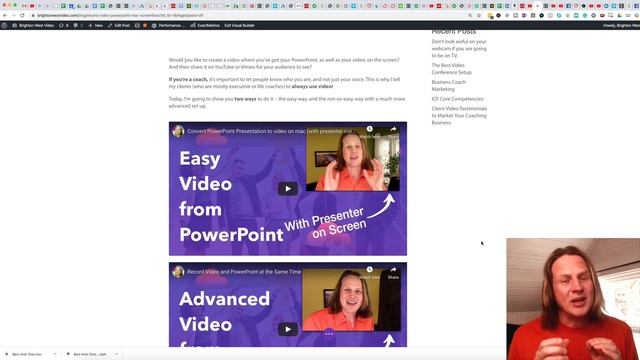The width and height of the screenshot is (640, 360).
Task: Click Watch later clock on Advanced Video
Action: tap(369, 269)
